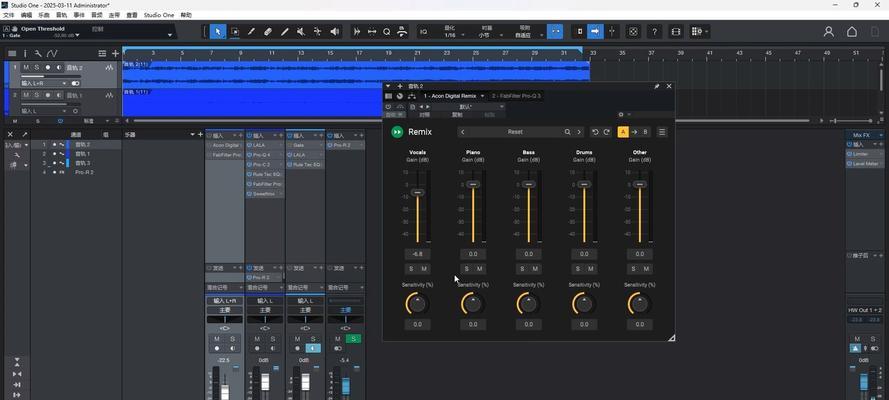Collapse plugin window with triangle arrow
889x400 pixels.
click(x=388, y=86)
